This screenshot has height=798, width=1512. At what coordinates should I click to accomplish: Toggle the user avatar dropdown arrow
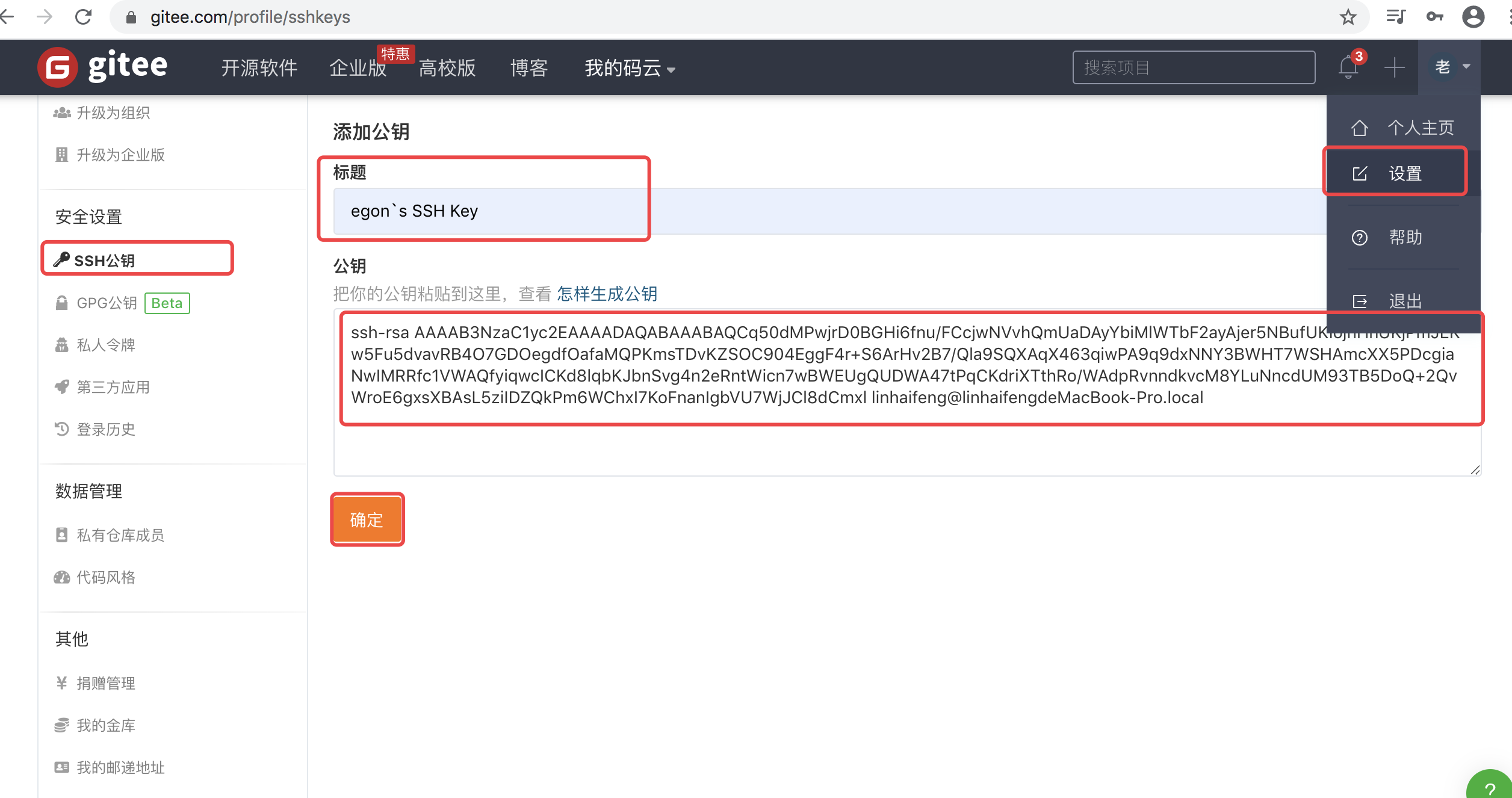(1467, 67)
